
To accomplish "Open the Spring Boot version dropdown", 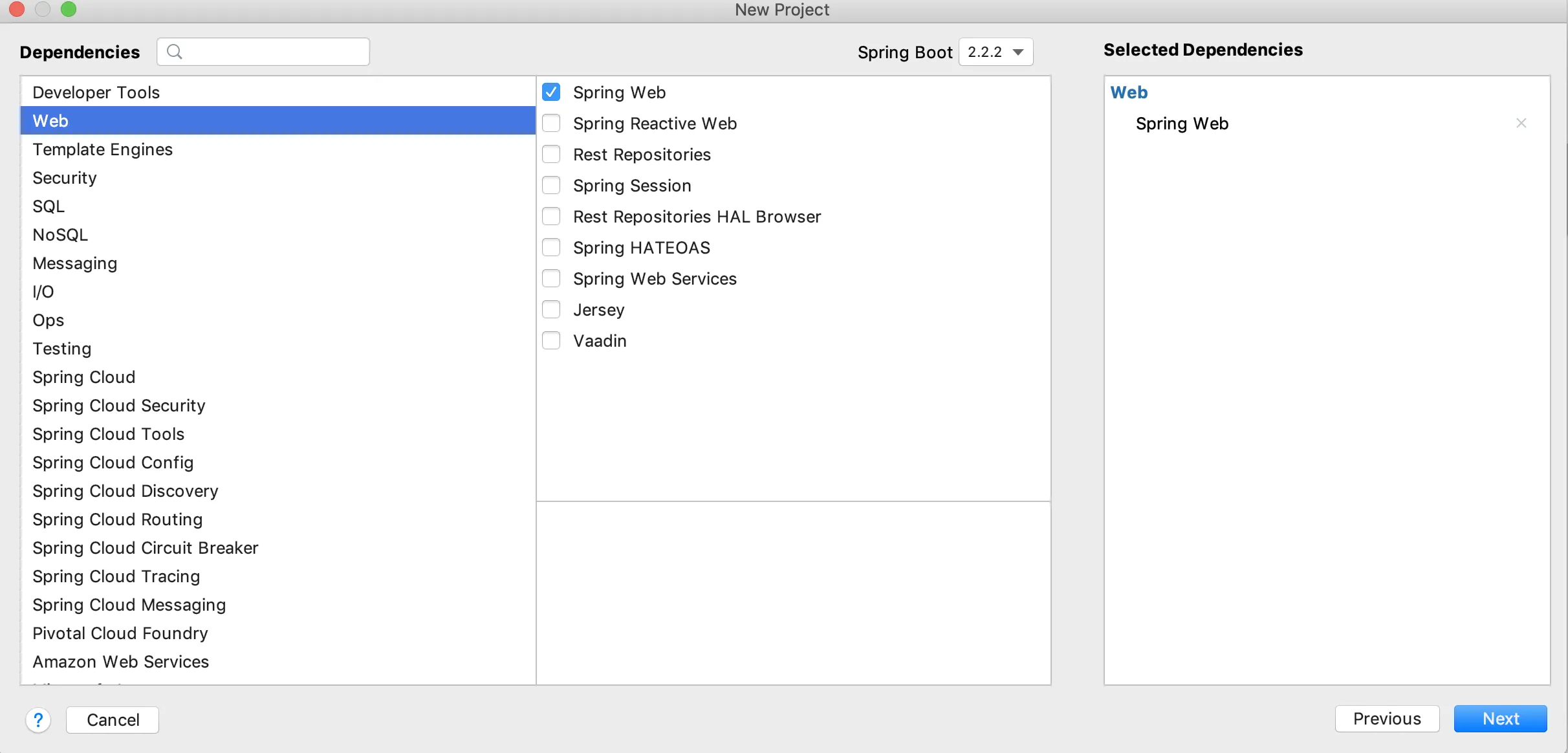I will [x=996, y=52].
